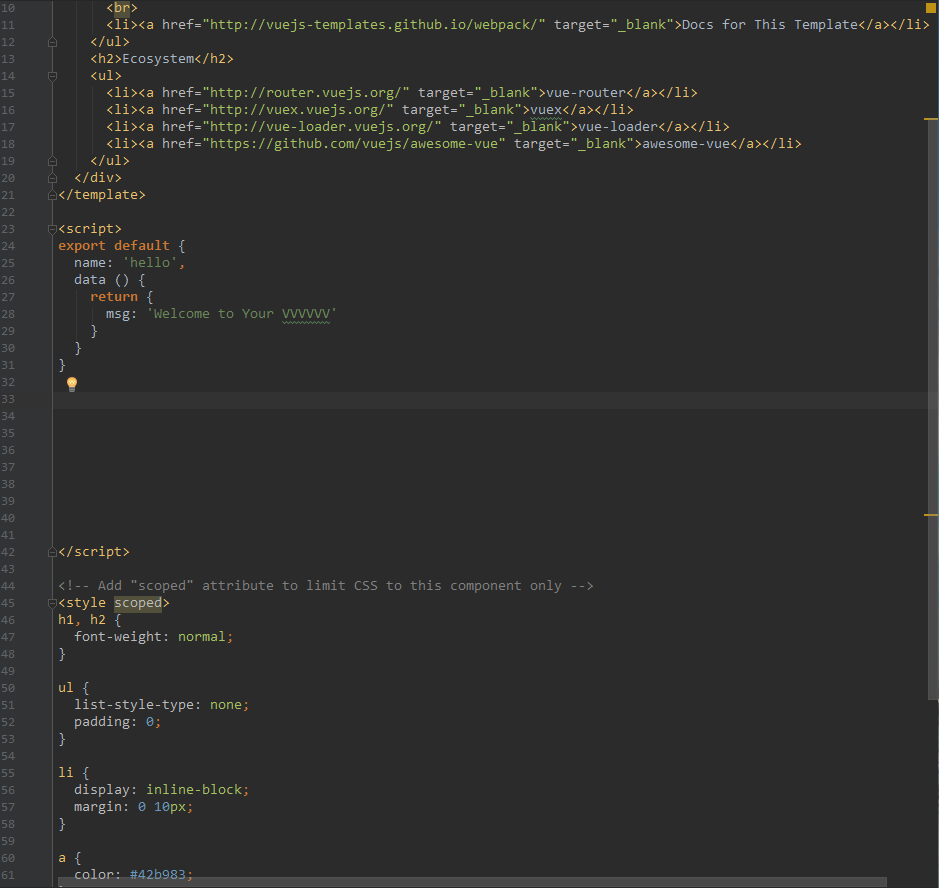Click the HTML comment about scoped attribute
Viewport: 939px width, 888px height.
326,586
